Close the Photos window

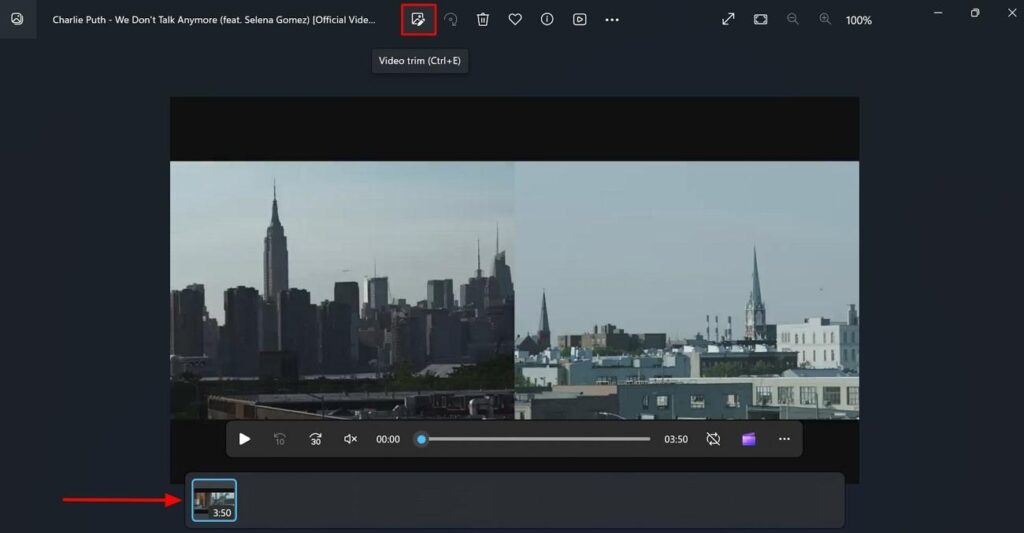pos(1012,13)
